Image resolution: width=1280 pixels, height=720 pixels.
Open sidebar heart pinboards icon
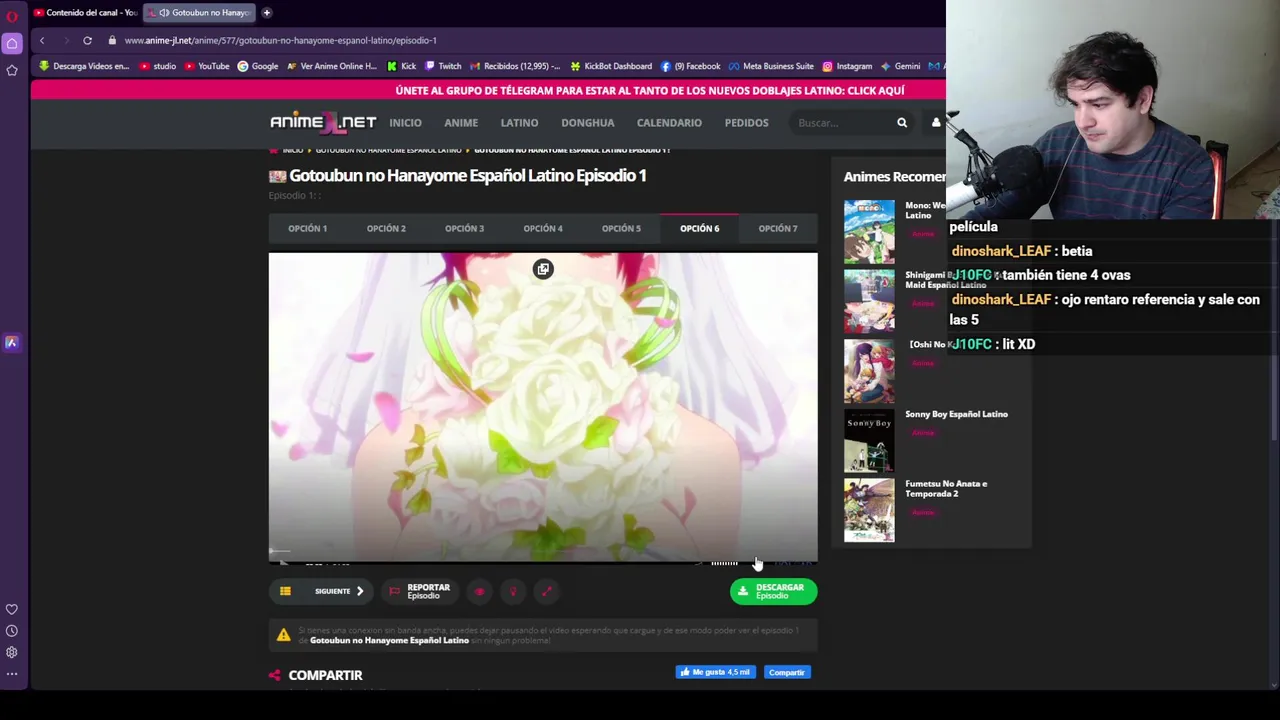[x=12, y=609]
